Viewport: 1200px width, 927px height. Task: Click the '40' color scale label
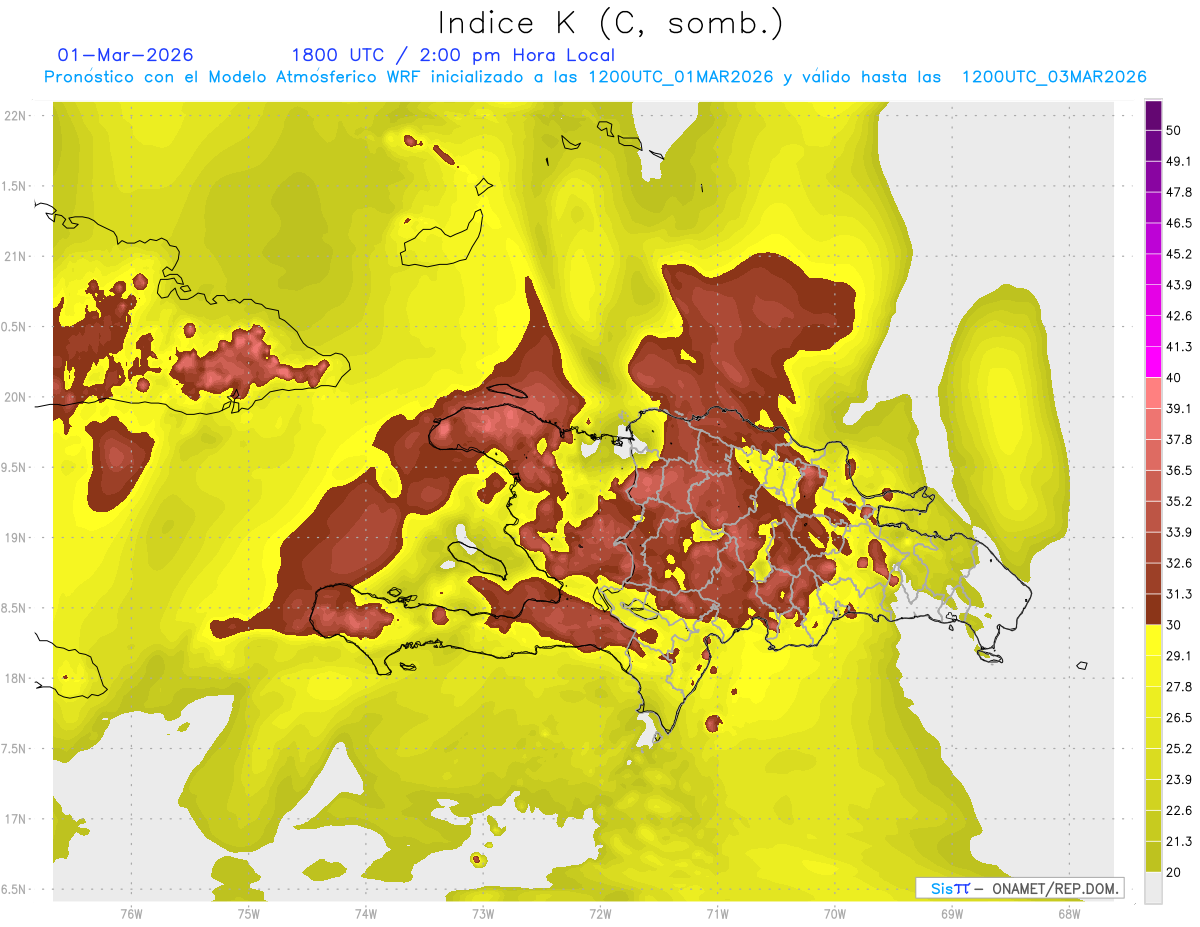[x=1173, y=378]
